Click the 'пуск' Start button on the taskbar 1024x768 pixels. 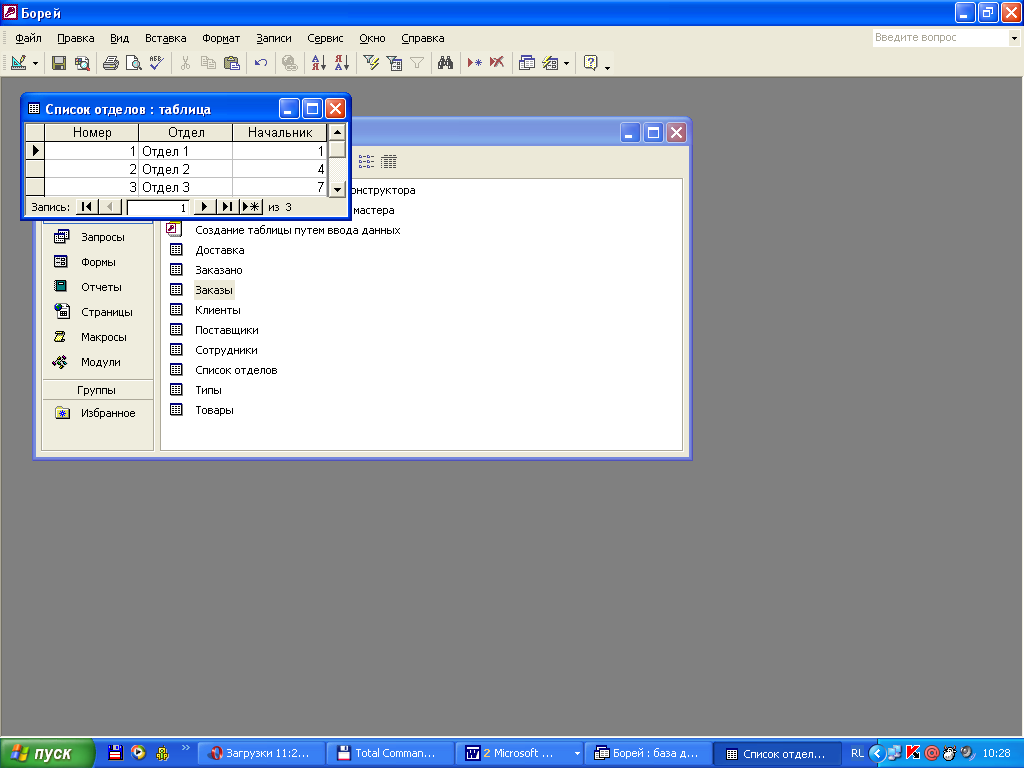[47, 753]
